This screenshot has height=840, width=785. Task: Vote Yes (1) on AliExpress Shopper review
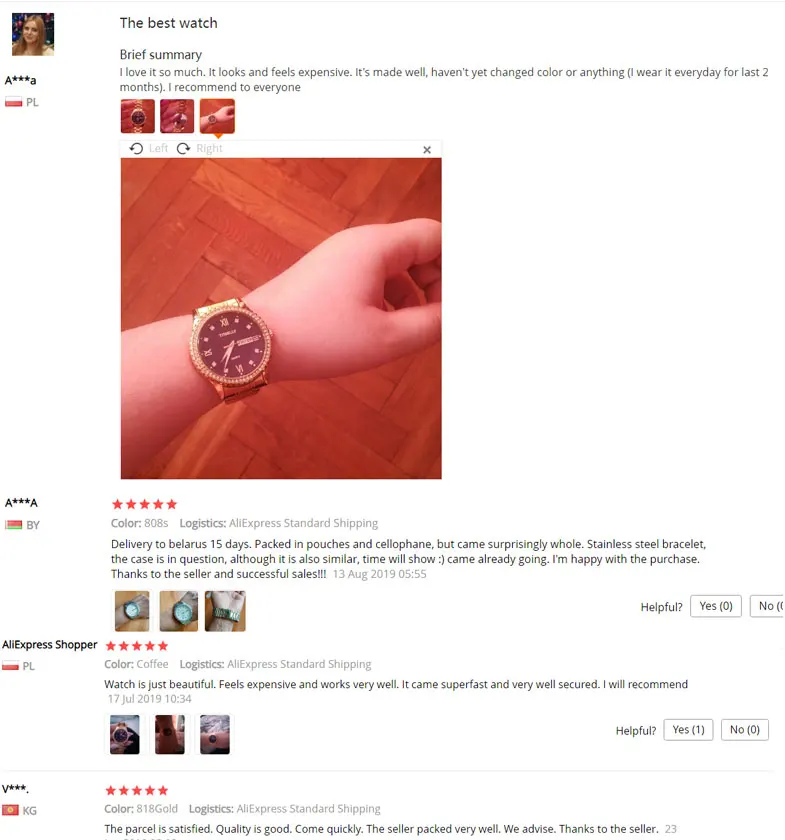click(x=689, y=730)
